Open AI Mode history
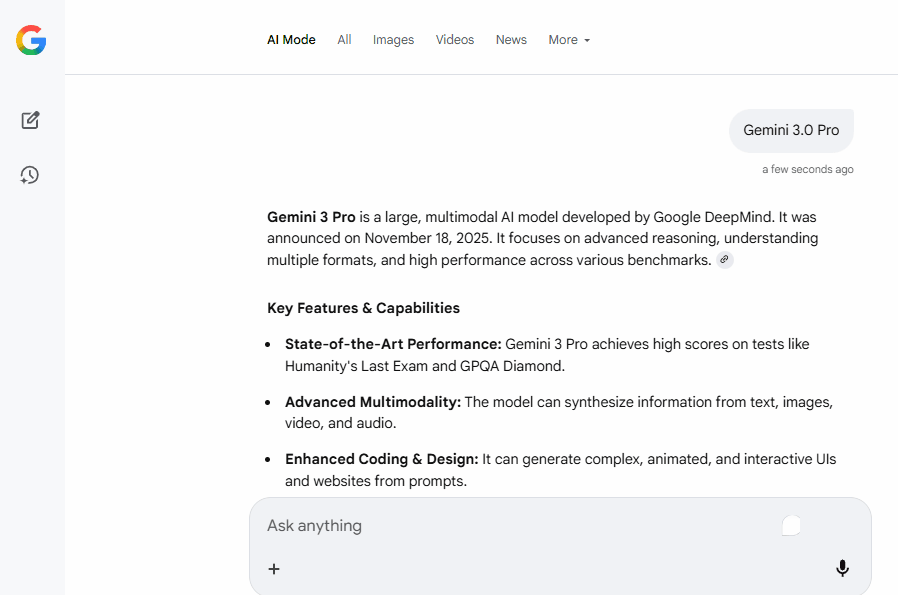 click(x=30, y=175)
